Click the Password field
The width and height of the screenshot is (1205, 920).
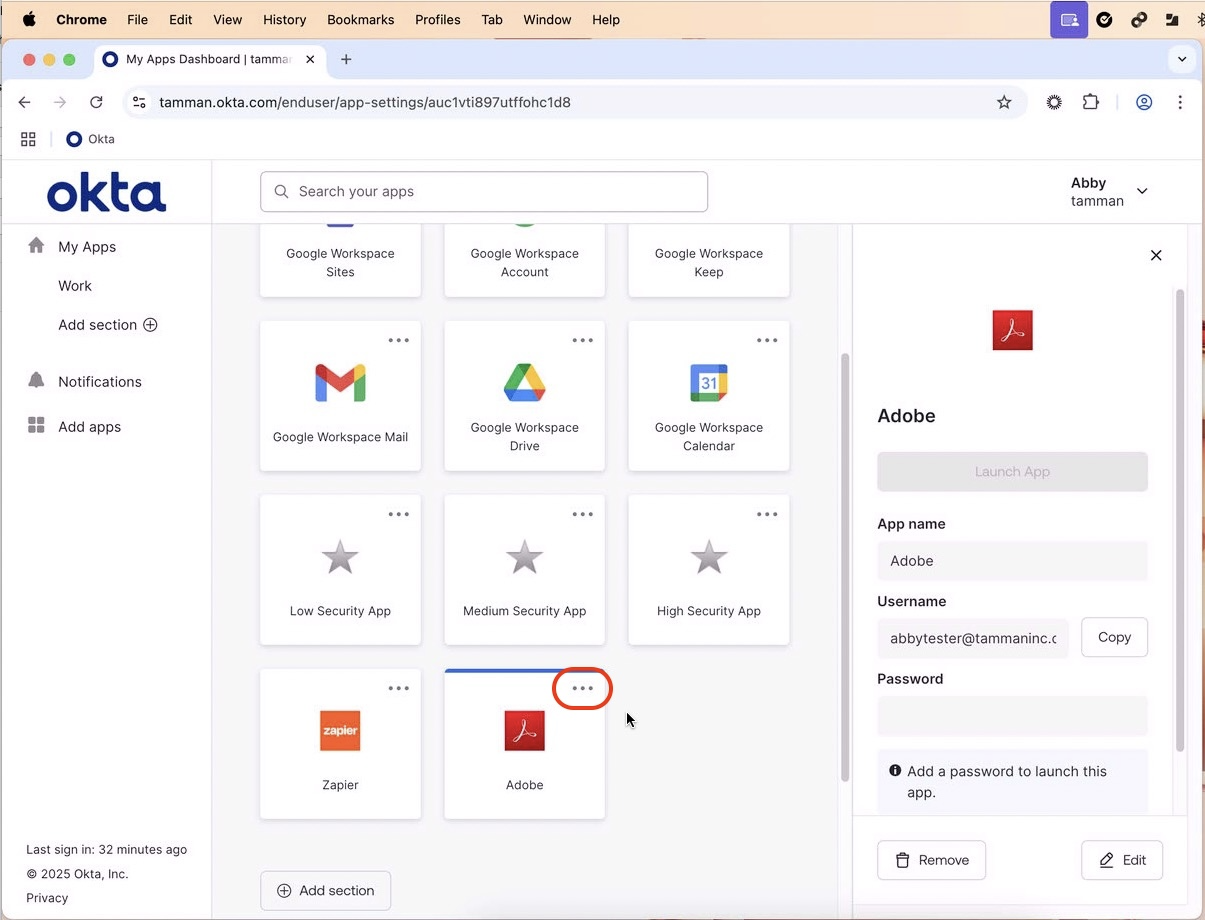point(1012,716)
